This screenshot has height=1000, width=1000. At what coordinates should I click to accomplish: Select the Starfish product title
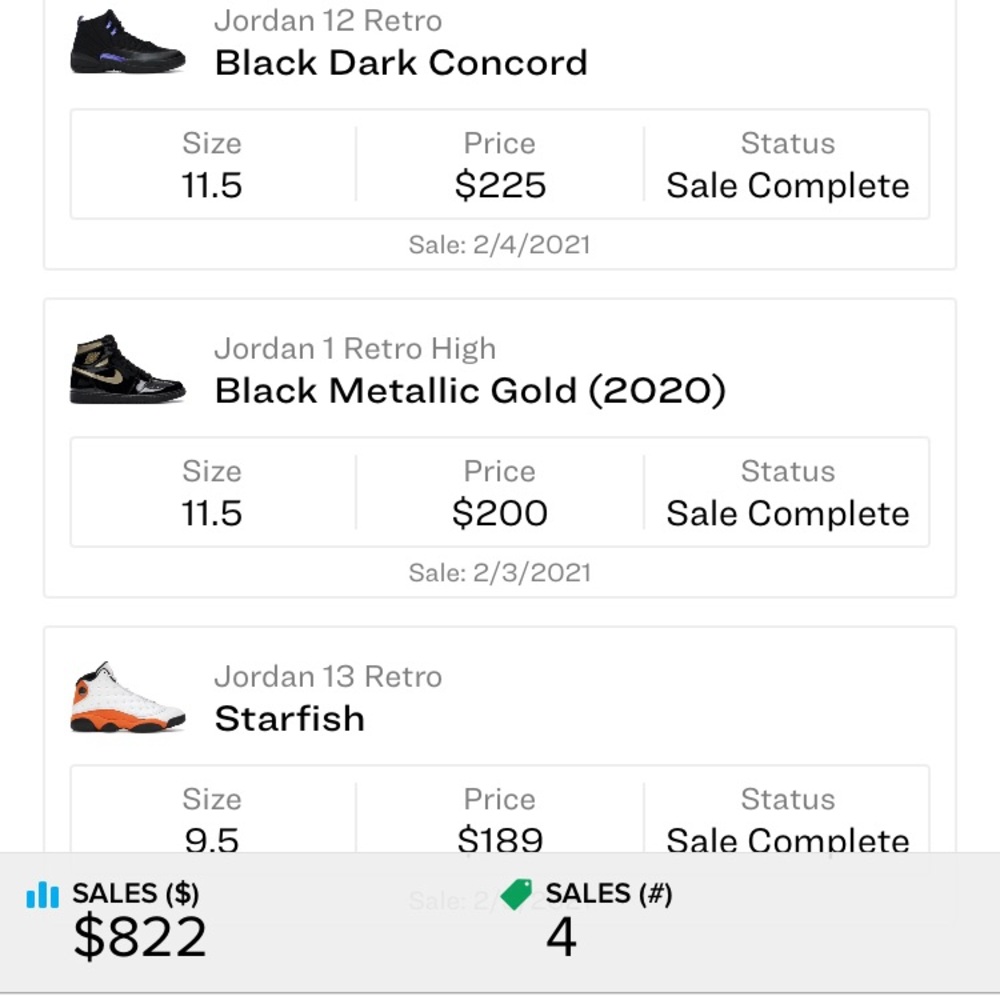pyautogui.click(x=290, y=719)
